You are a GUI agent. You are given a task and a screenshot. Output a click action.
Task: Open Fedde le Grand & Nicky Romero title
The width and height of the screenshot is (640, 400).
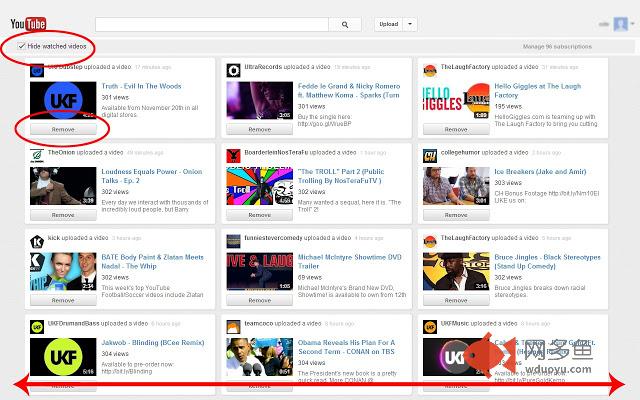pyautogui.click(x=349, y=91)
